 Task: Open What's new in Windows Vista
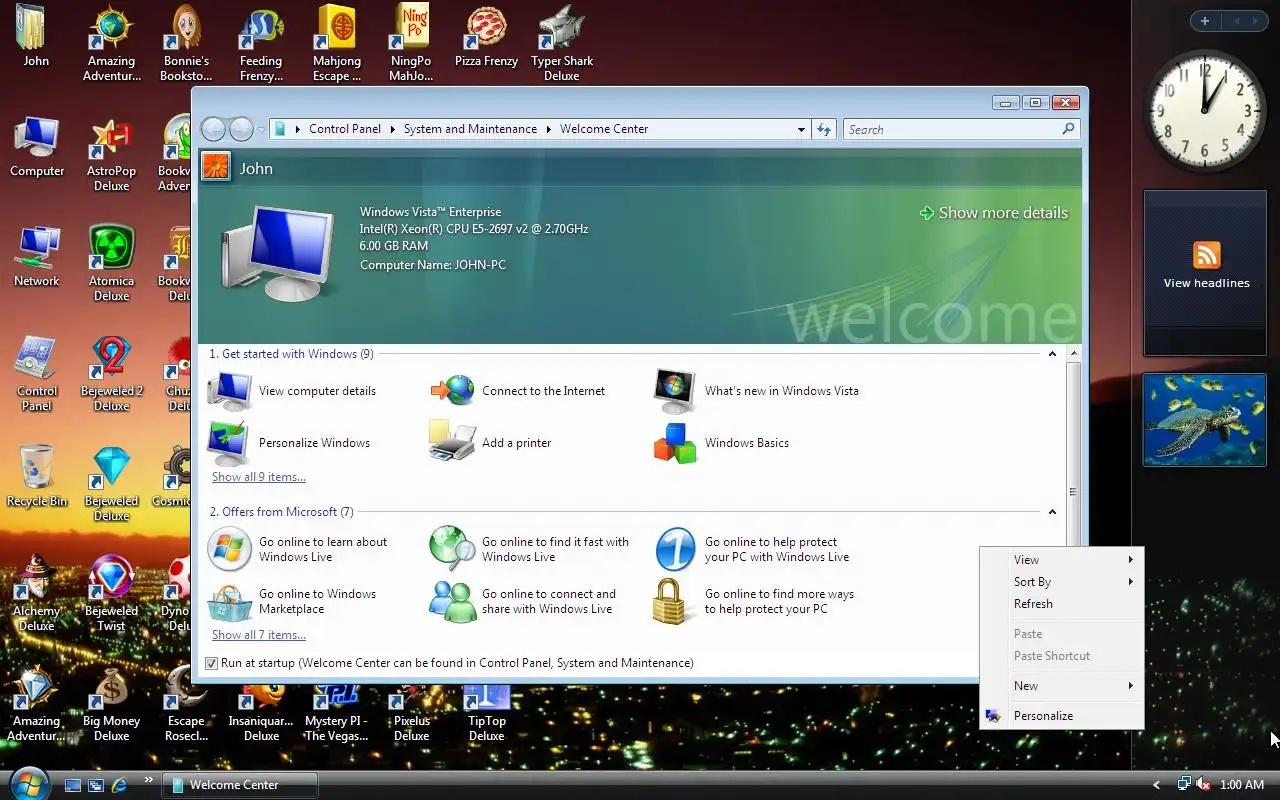pyautogui.click(x=756, y=391)
